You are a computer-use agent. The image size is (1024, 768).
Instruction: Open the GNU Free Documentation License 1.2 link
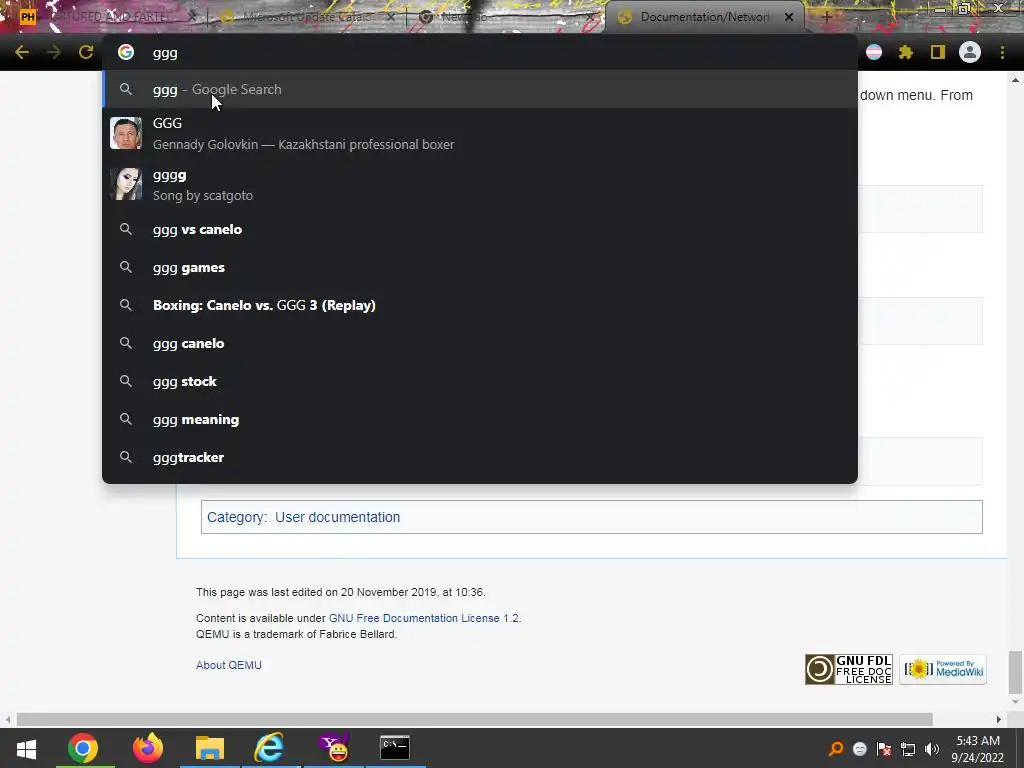point(424,618)
